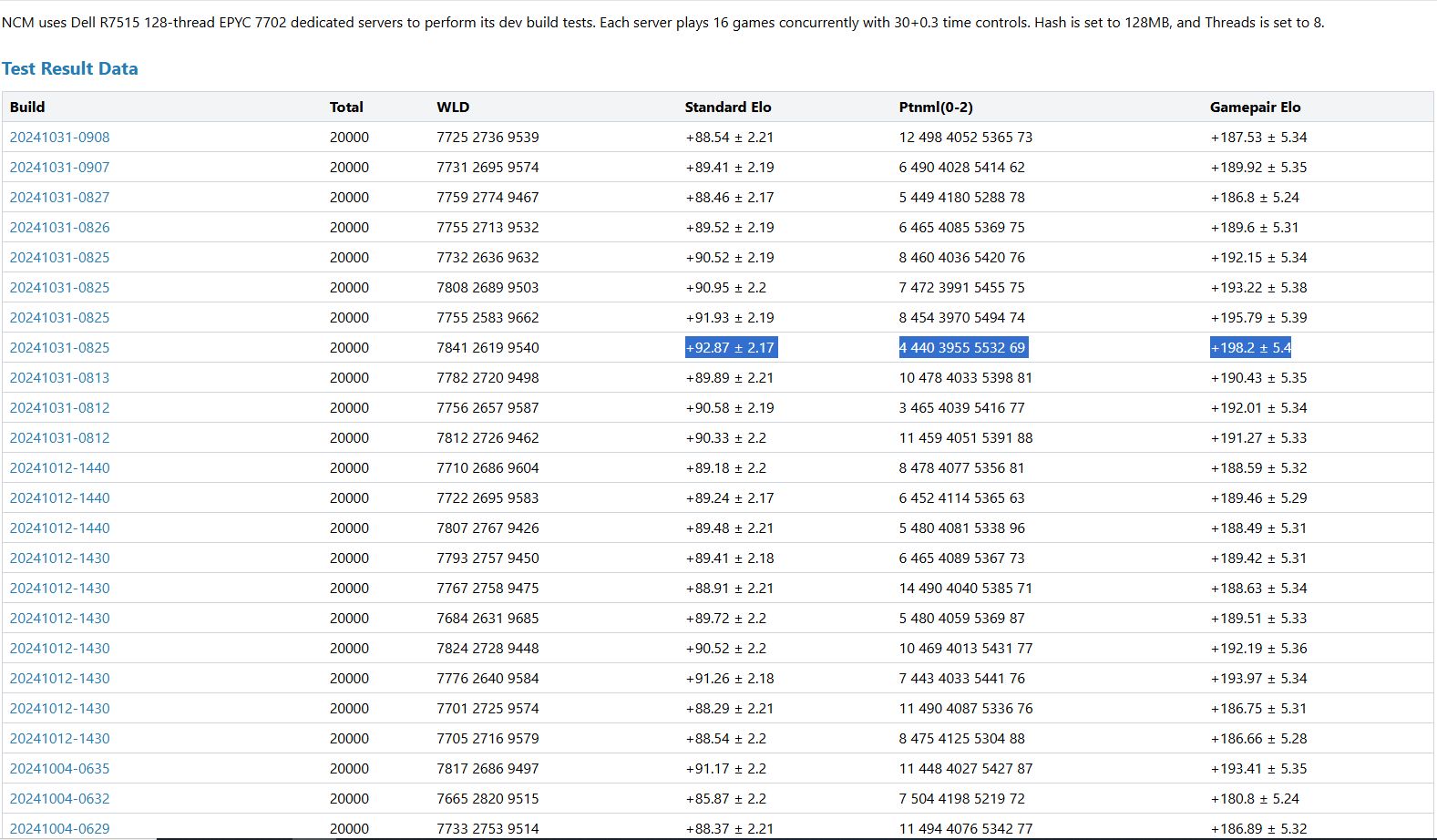Open build link 20241031-0907

[59, 167]
